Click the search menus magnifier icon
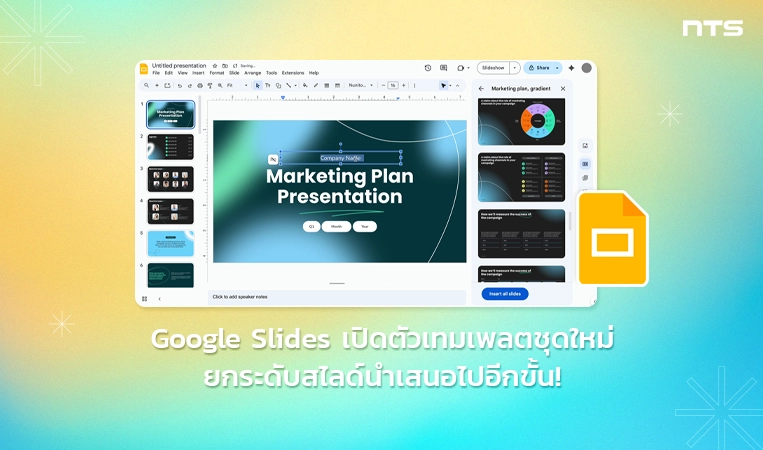Screen dimensions: 763x450 (146, 86)
